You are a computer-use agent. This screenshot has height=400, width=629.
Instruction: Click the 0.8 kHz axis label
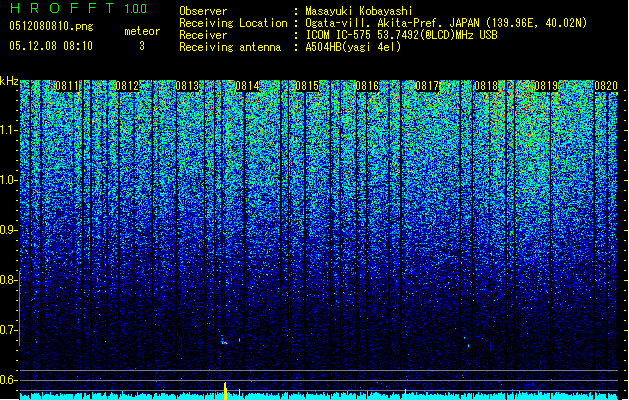9,280
